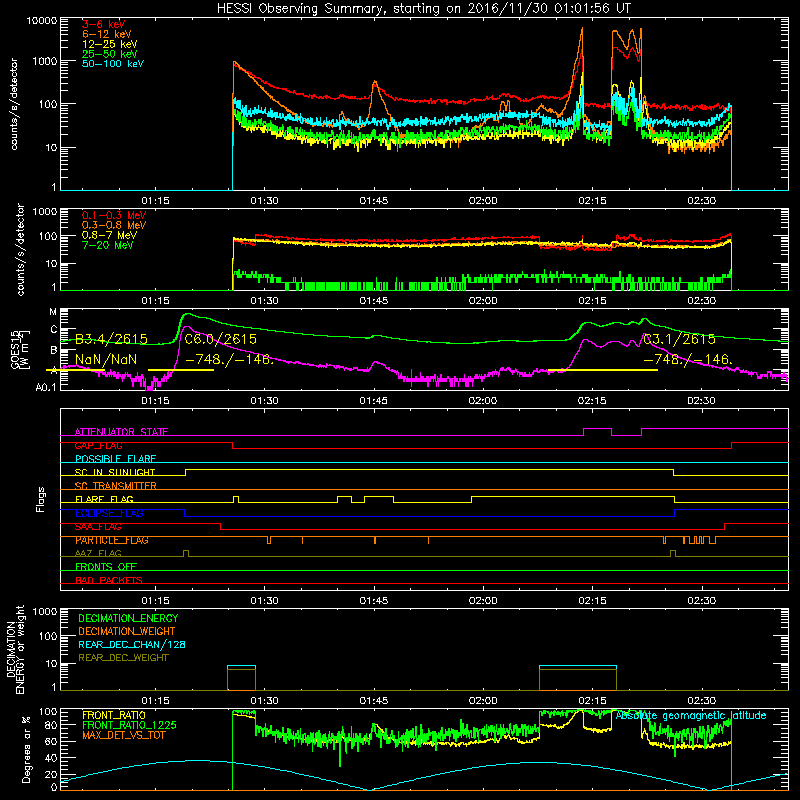This screenshot has height=800, width=800.
Task: Click the REAR_DEC_CHAN/128 legend label
Action: [x=132, y=644]
